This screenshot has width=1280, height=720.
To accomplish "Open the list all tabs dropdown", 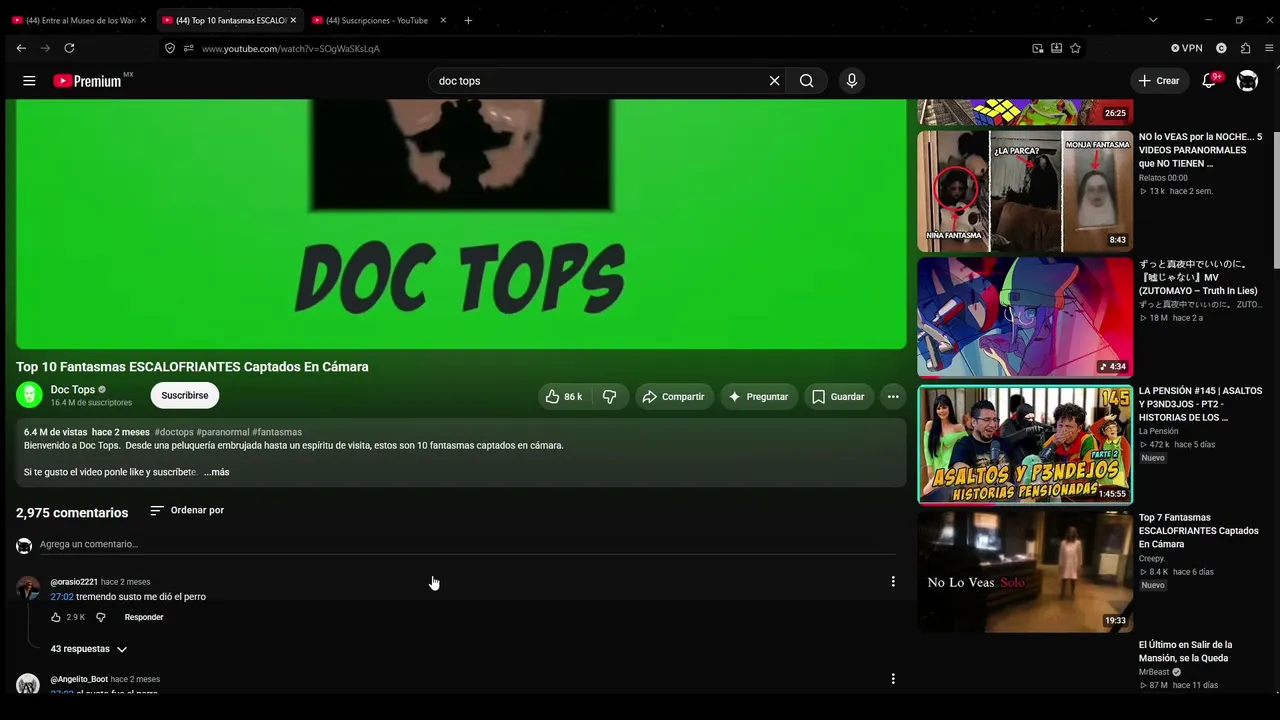I will point(1153,20).
